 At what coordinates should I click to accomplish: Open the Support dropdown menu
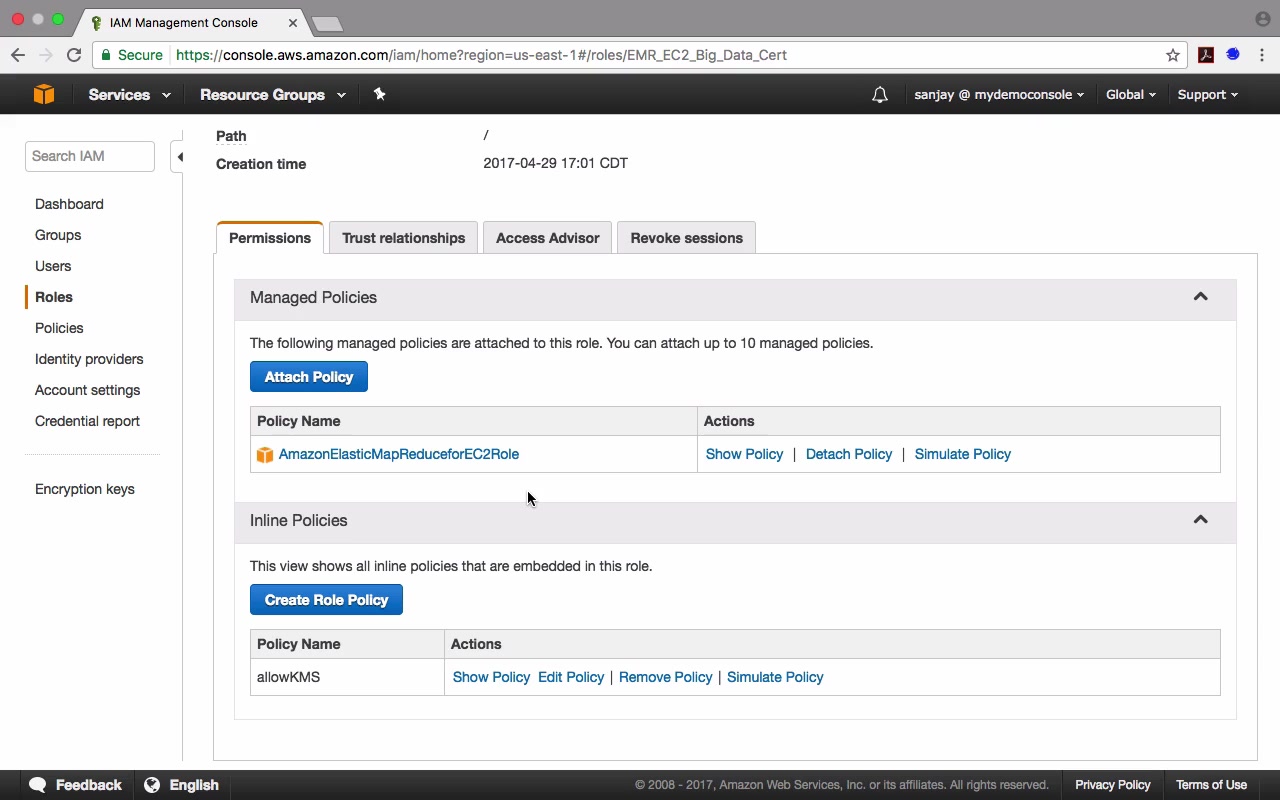[1207, 95]
